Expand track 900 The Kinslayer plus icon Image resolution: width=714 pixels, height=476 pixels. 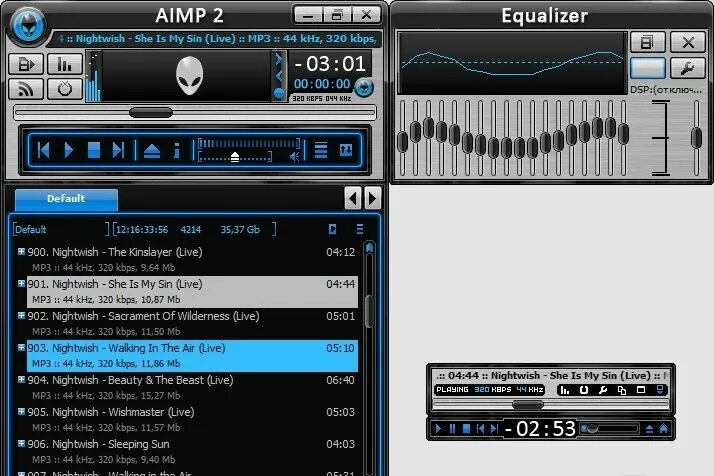[x=21, y=251]
